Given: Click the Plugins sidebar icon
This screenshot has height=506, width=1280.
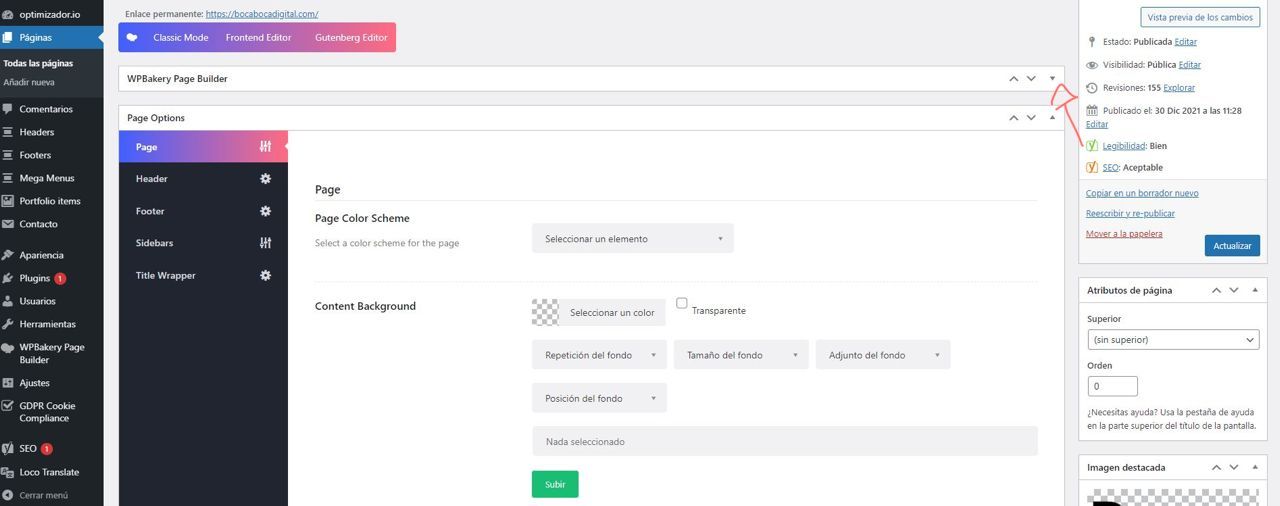Looking at the screenshot, I should tap(9, 278).
